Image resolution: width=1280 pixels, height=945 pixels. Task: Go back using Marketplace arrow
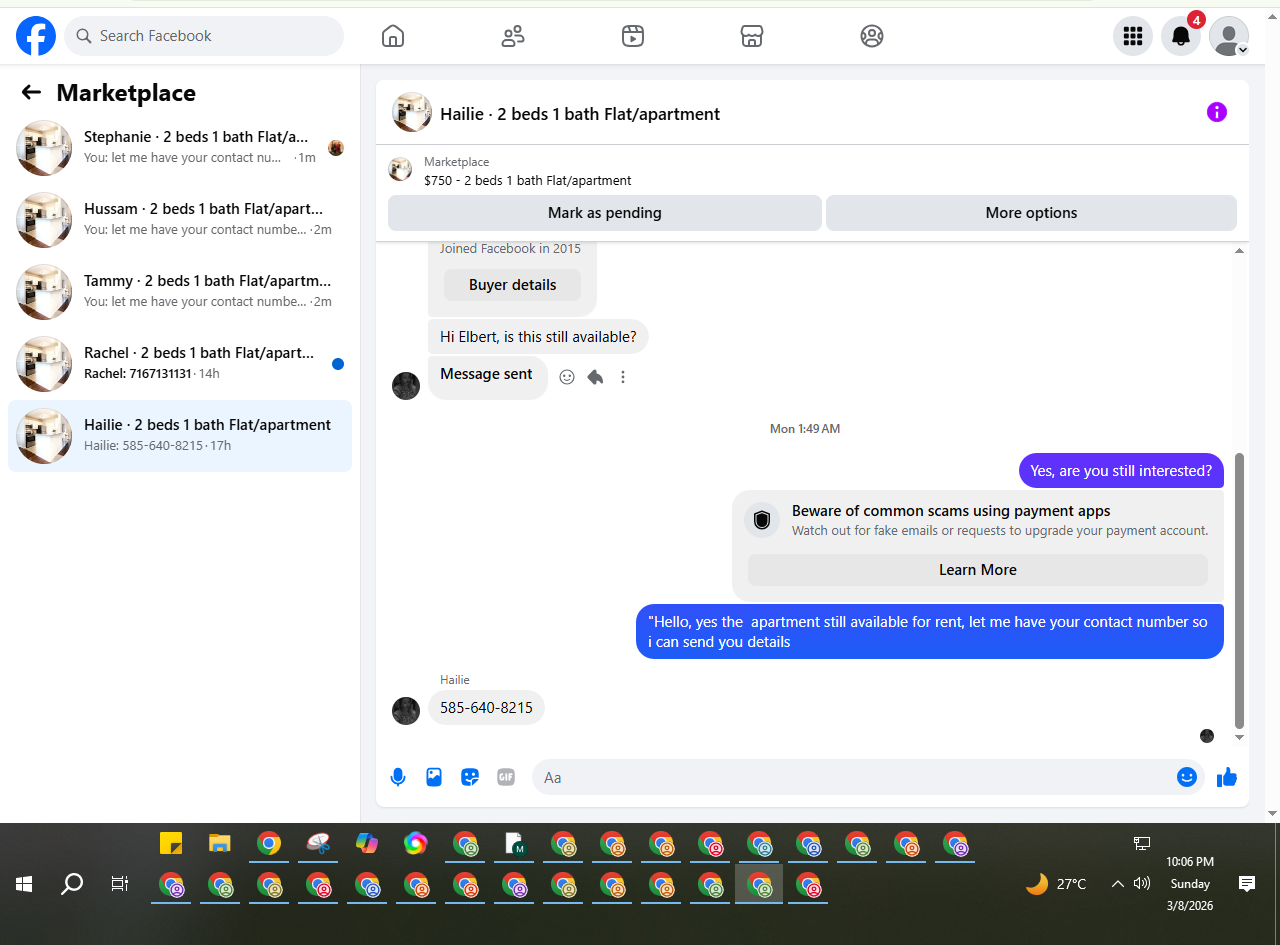pos(31,93)
